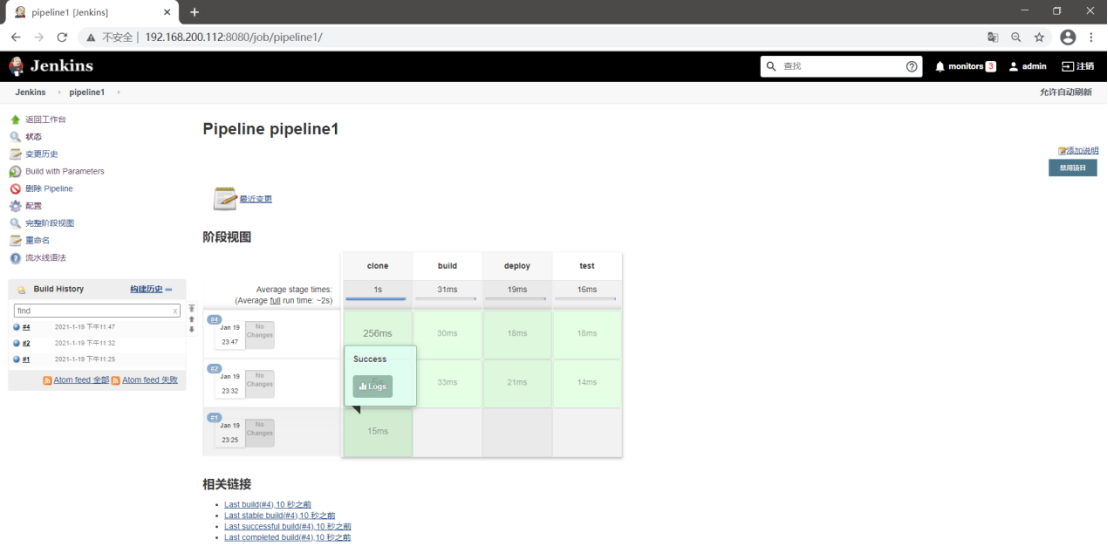Open 构建历史 trend link
This screenshot has height=548, width=1108.
click(146, 290)
